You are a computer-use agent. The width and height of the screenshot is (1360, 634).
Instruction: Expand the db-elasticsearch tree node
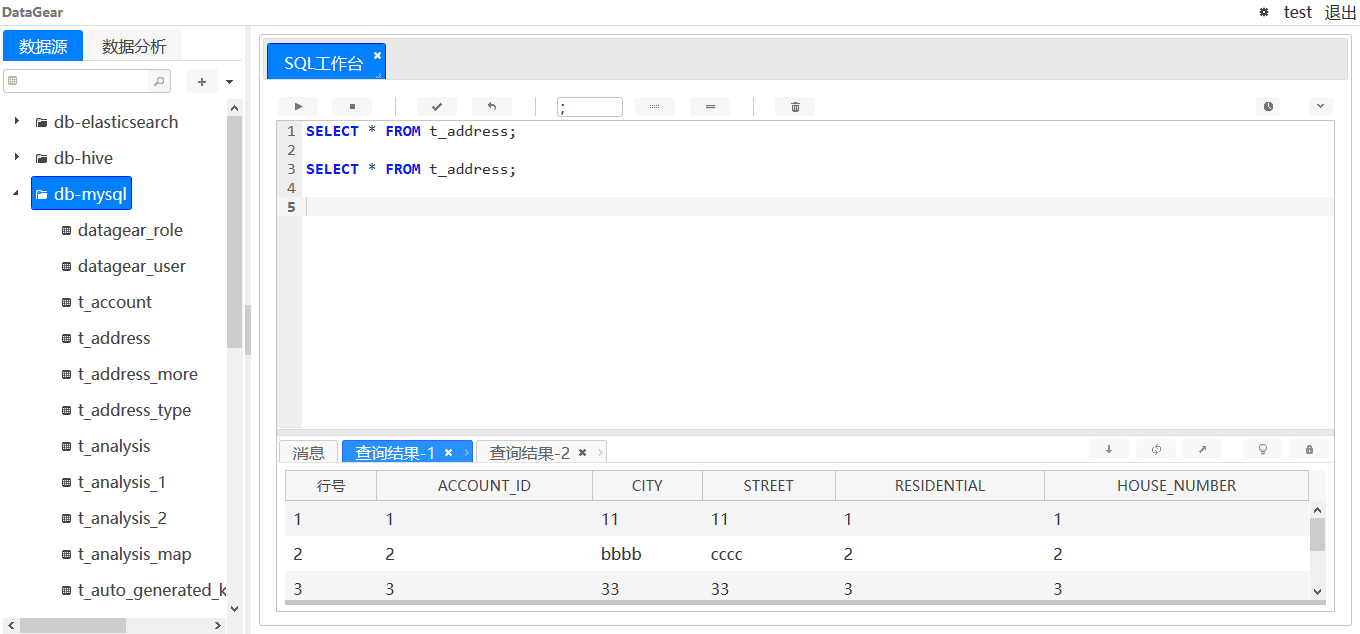click(16, 121)
